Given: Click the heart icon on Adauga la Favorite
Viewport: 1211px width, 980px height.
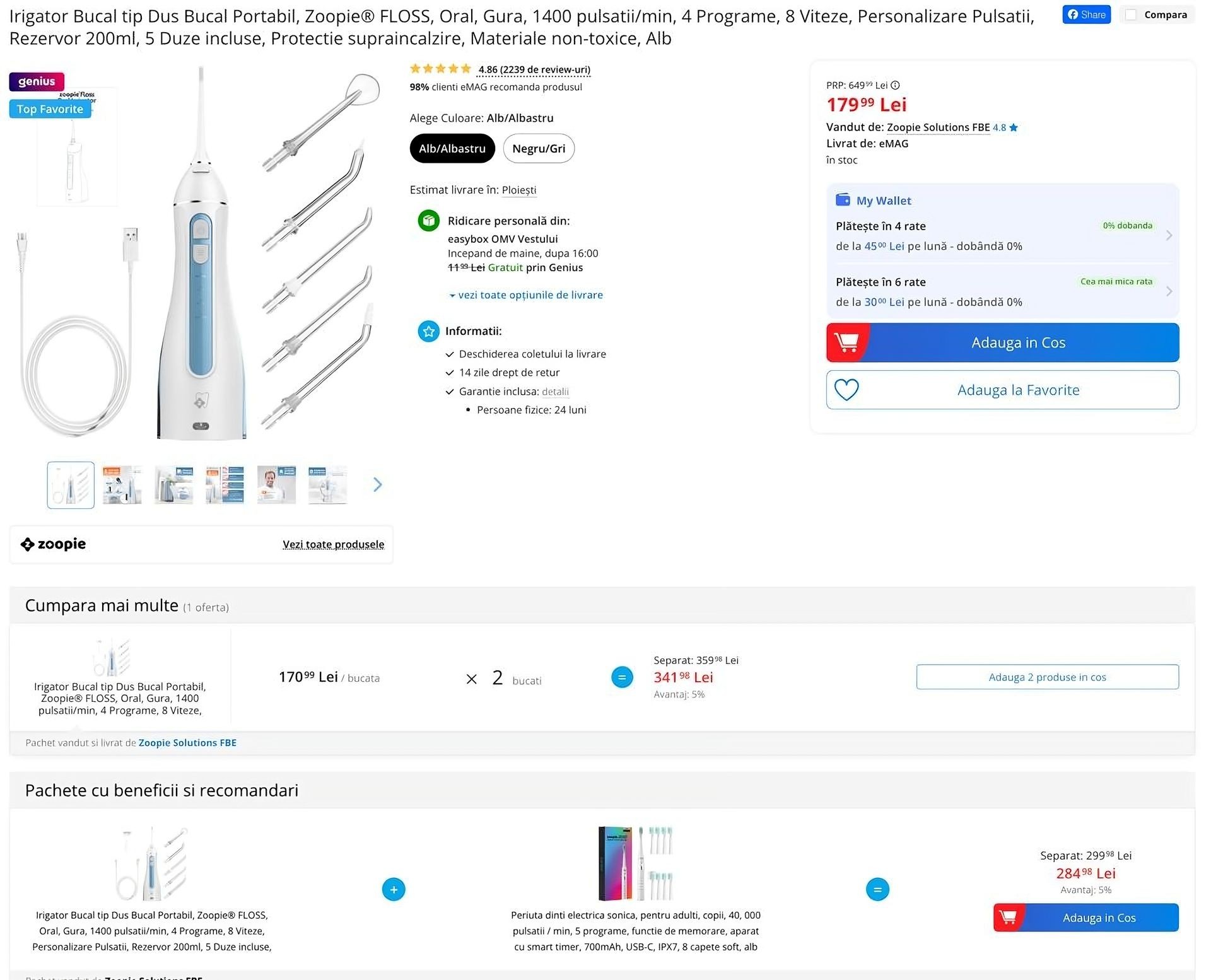Looking at the screenshot, I should click(x=846, y=390).
